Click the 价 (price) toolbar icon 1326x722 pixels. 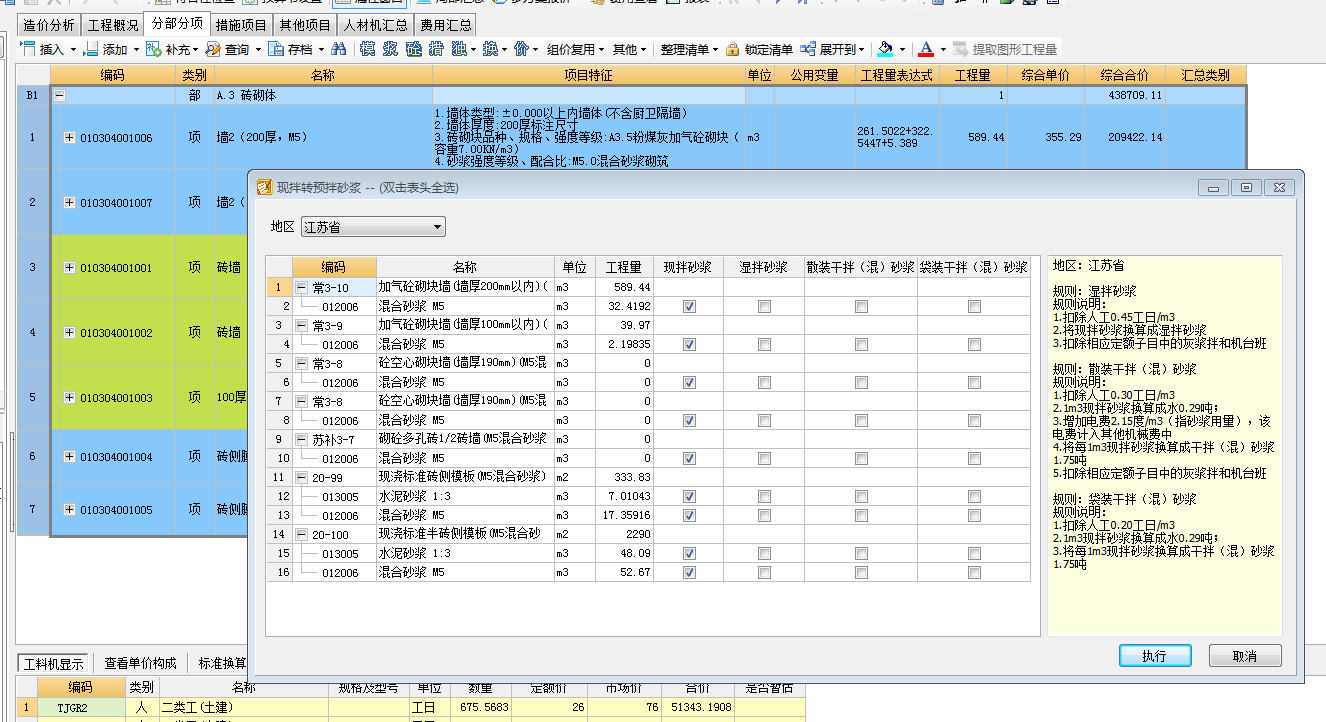(521, 49)
